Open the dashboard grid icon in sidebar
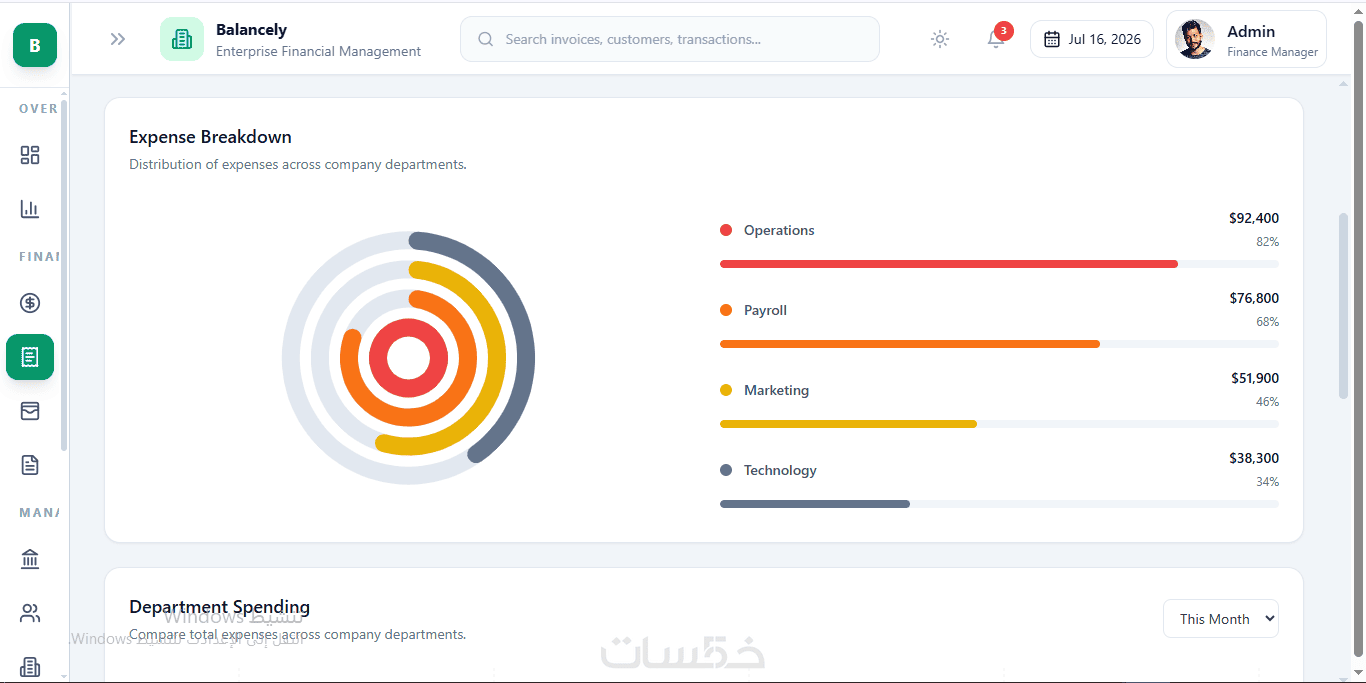This screenshot has width=1366, height=683. point(30,155)
